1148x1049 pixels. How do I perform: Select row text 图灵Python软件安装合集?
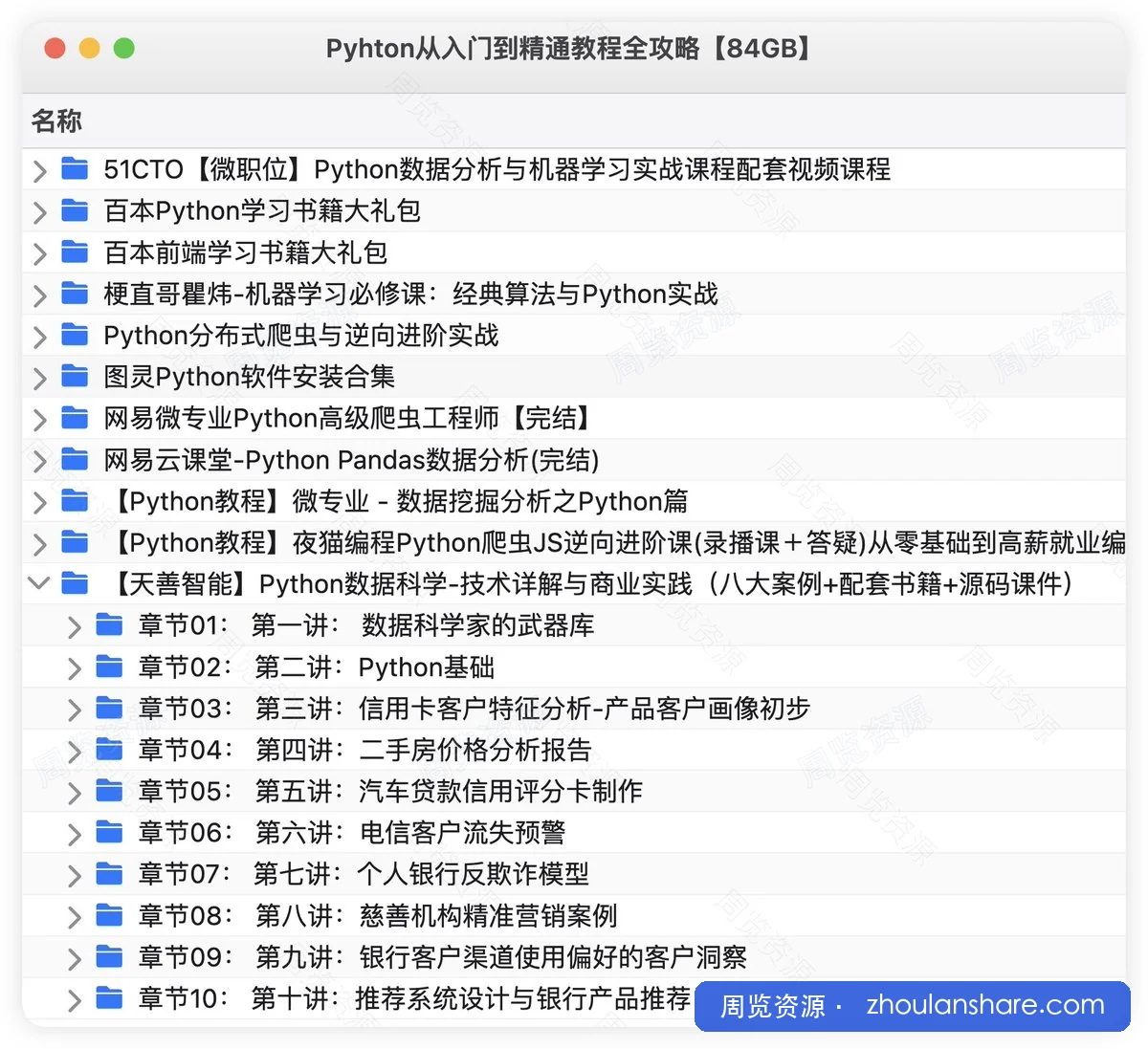249,377
